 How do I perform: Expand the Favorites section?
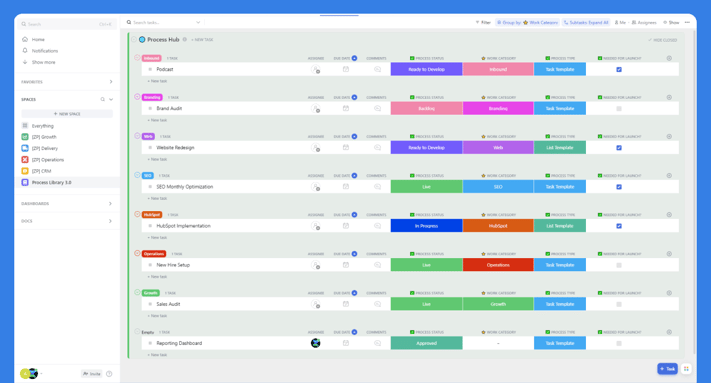click(111, 82)
